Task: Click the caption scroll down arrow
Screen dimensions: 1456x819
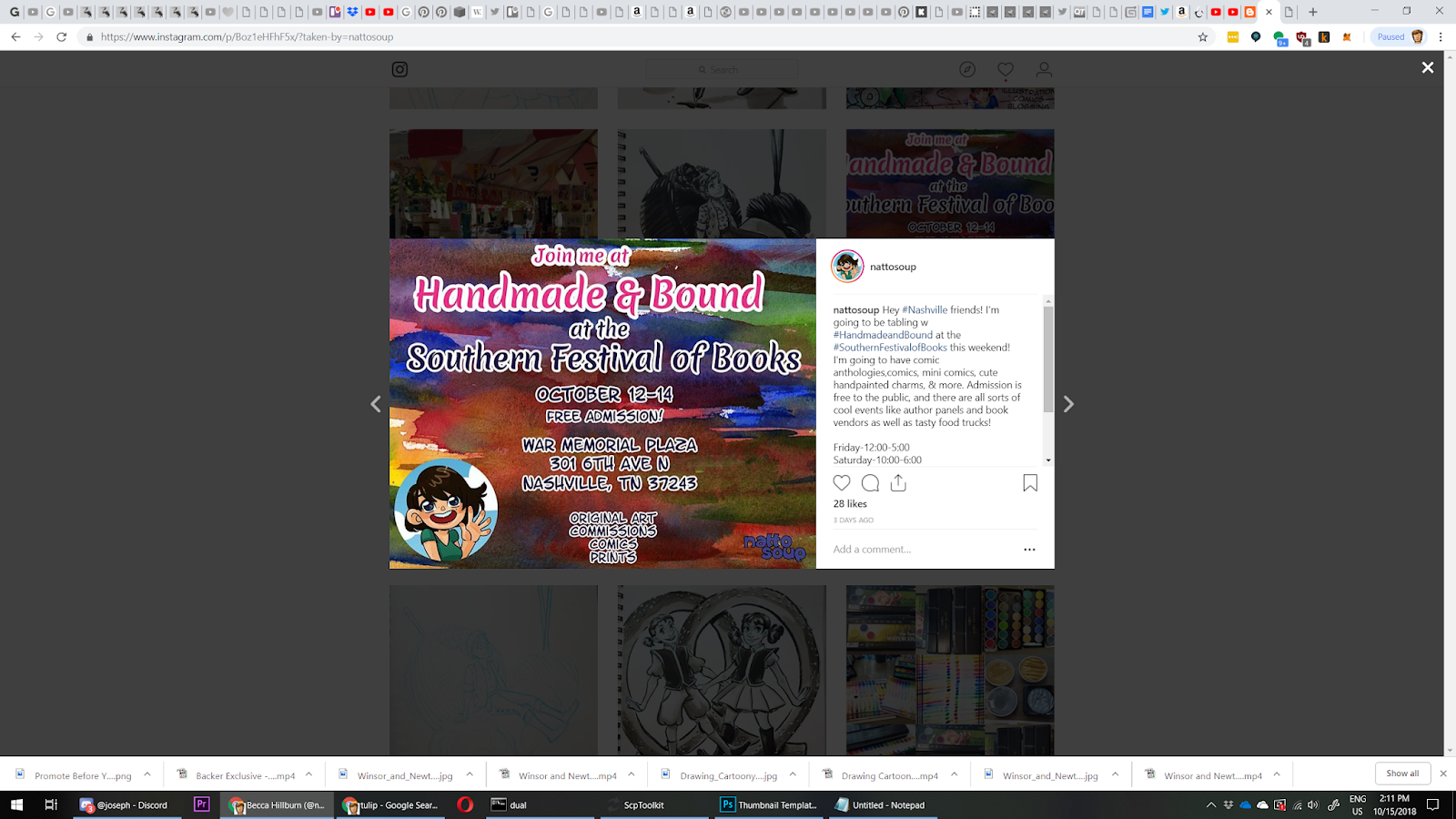Action: (1048, 460)
